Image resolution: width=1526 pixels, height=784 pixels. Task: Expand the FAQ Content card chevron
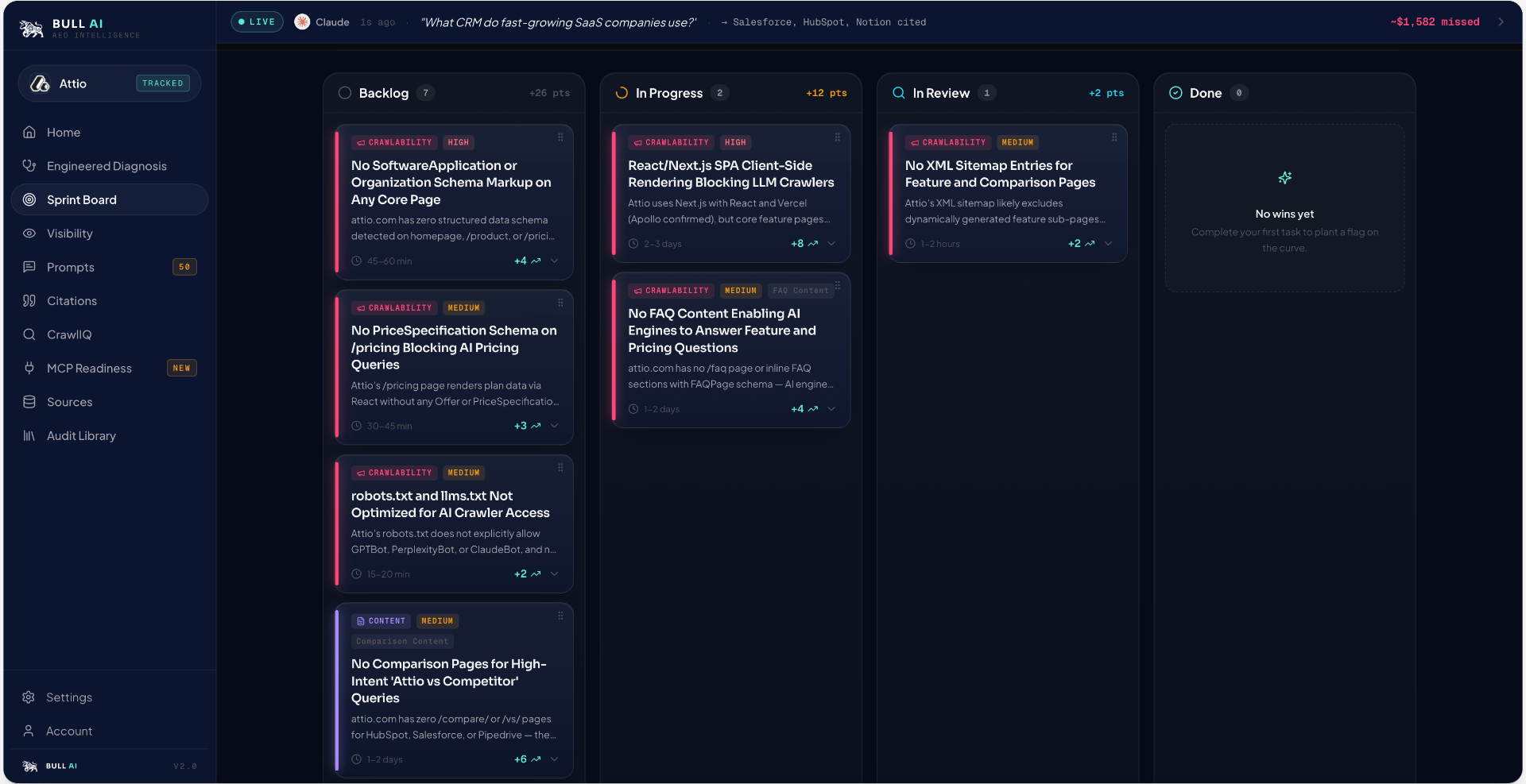click(x=831, y=409)
